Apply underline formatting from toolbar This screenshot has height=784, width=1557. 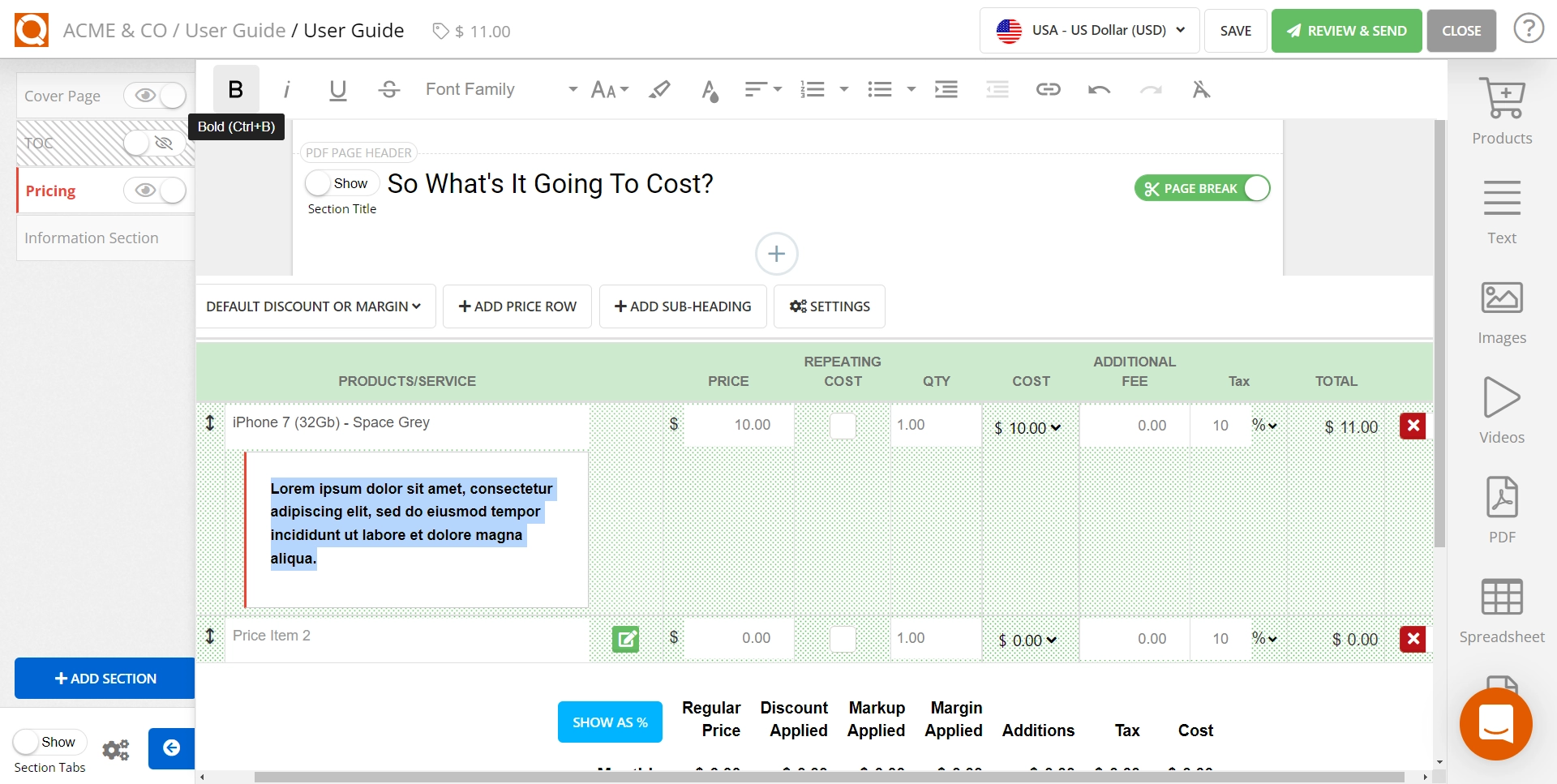pos(338,89)
